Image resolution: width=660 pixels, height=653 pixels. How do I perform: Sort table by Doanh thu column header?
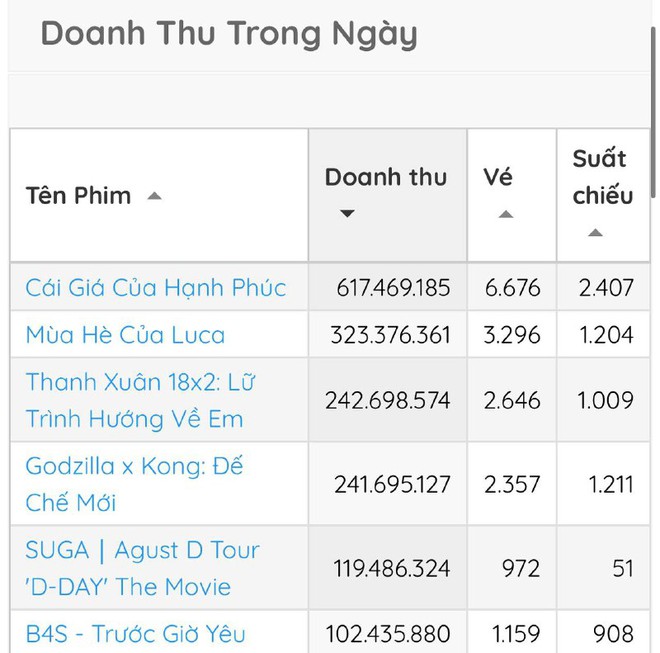[x=385, y=178]
